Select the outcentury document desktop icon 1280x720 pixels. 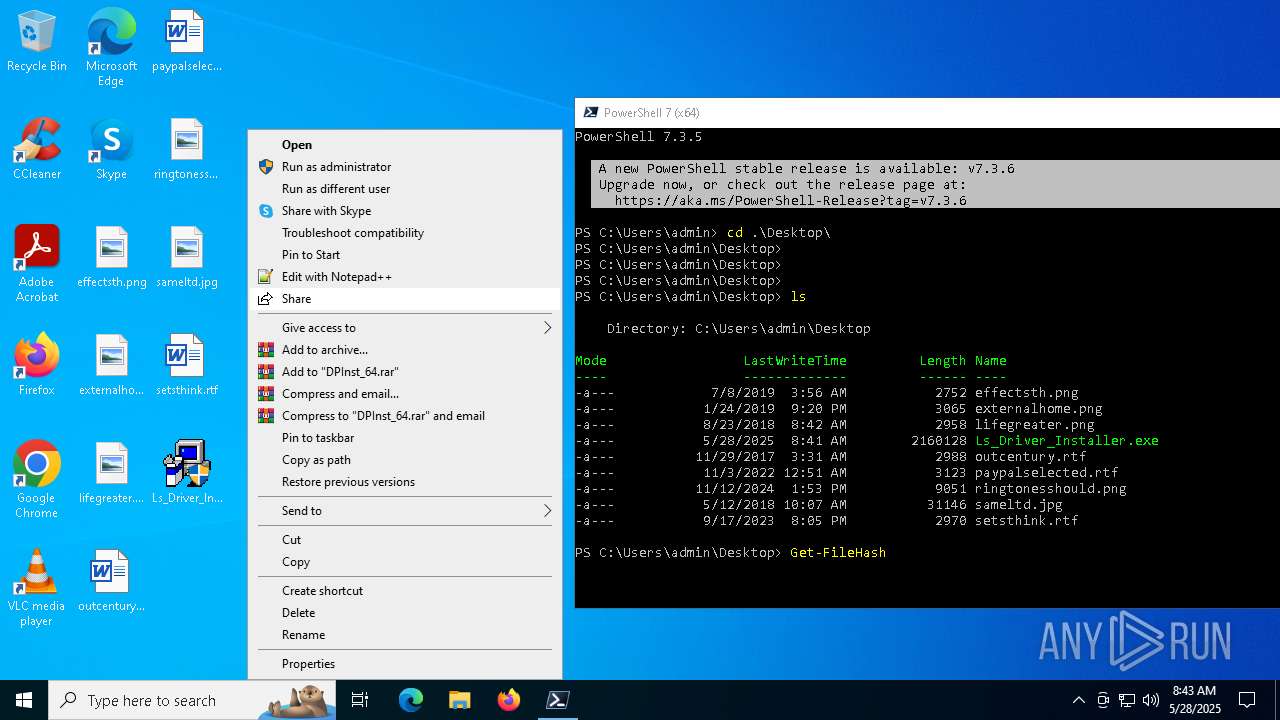111,582
